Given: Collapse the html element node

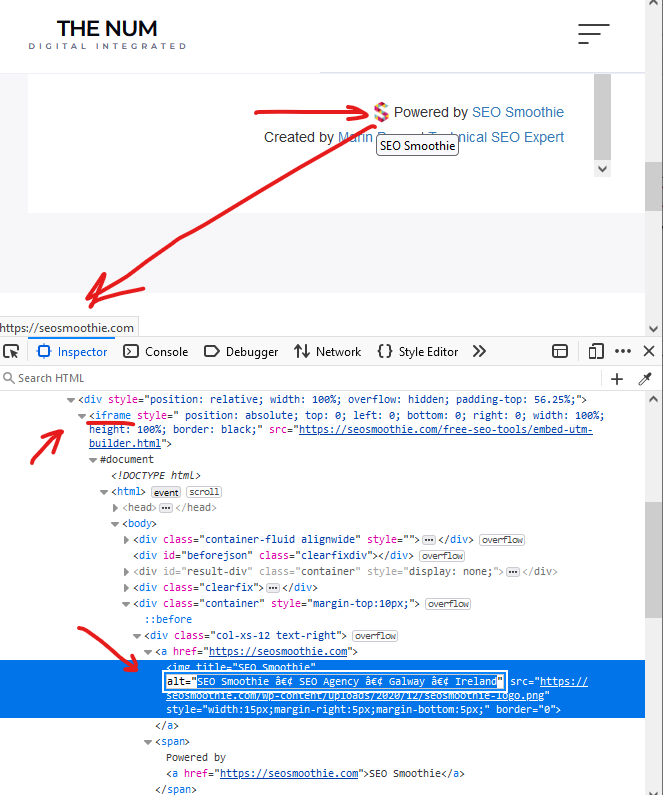Looking at the screenshot, I should [104, 492].
